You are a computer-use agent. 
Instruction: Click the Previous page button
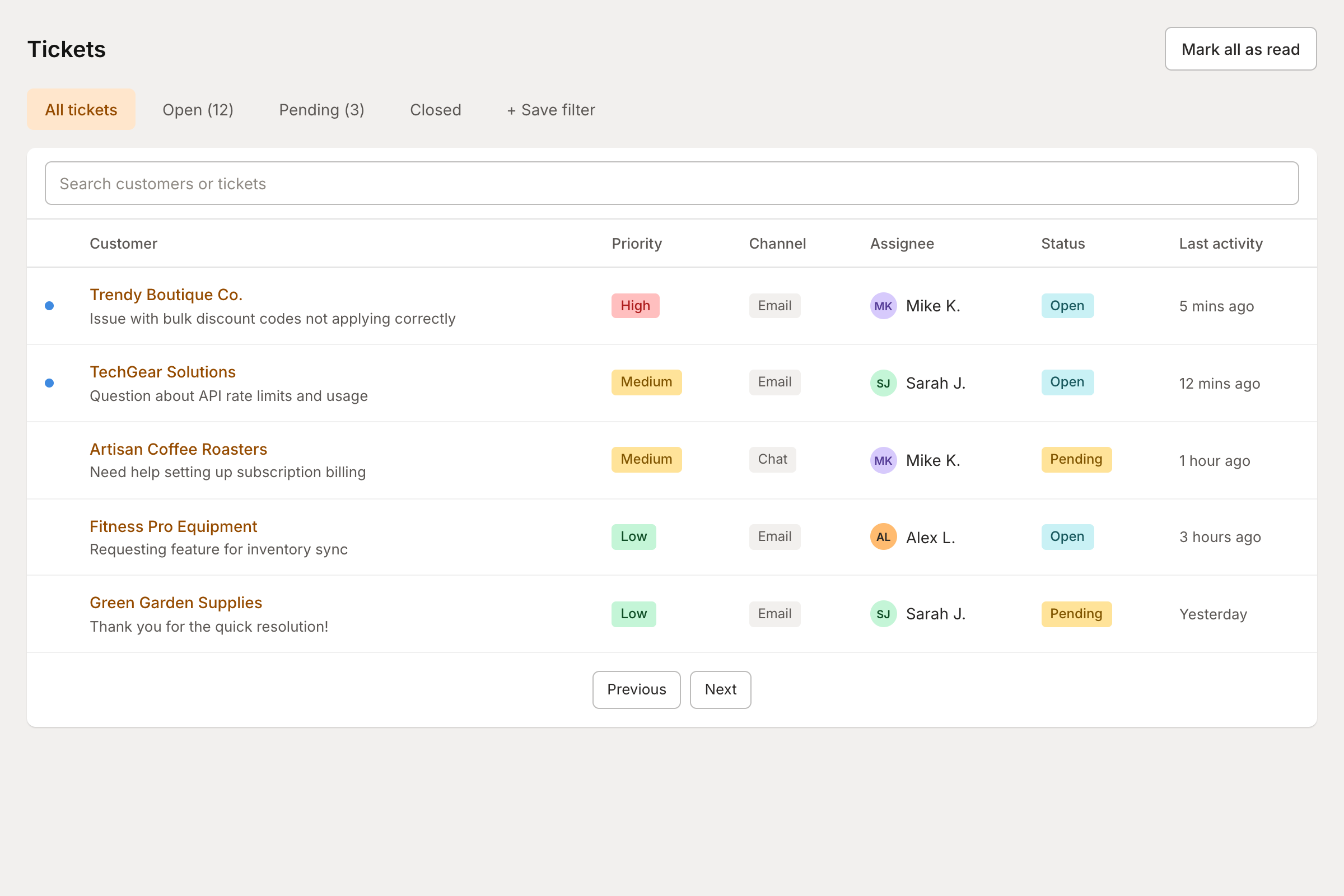point(636,689)
